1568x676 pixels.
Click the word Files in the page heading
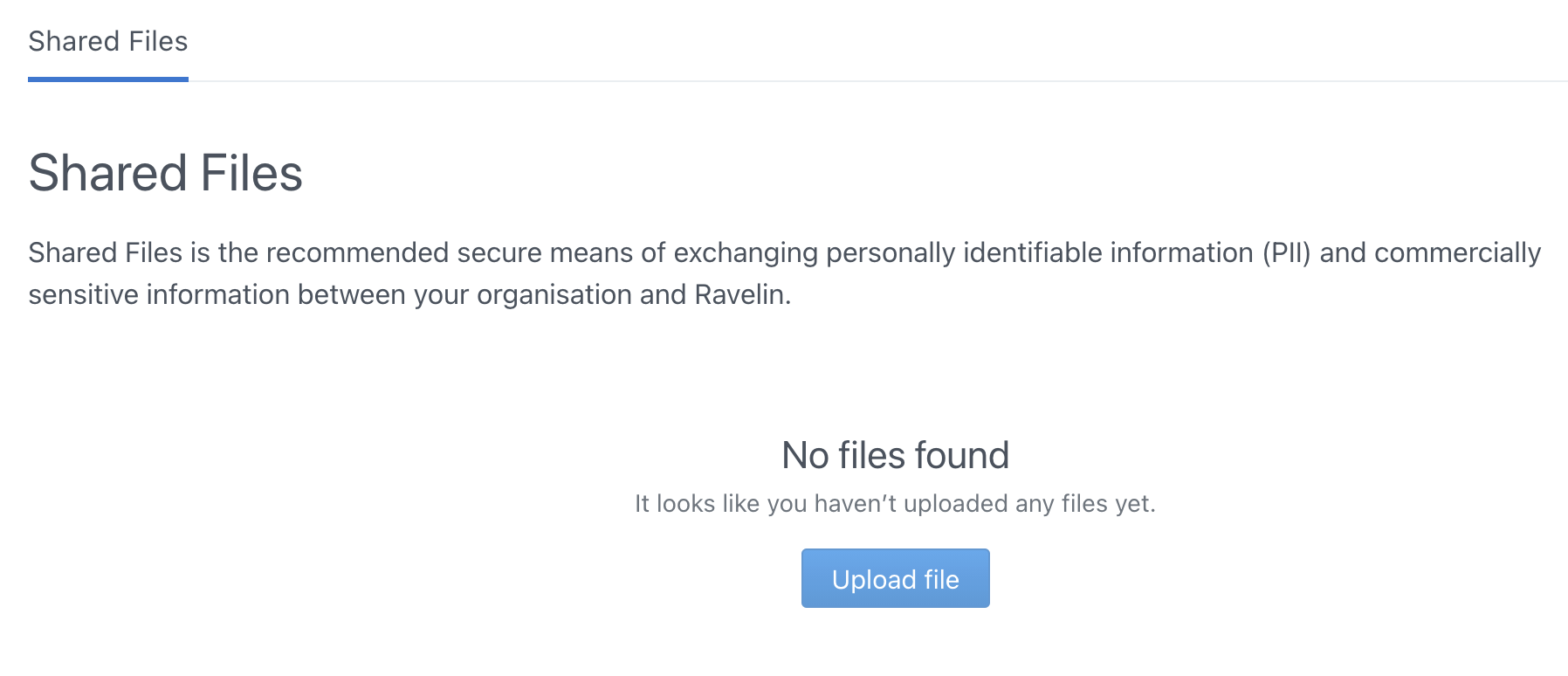point(251,173)
